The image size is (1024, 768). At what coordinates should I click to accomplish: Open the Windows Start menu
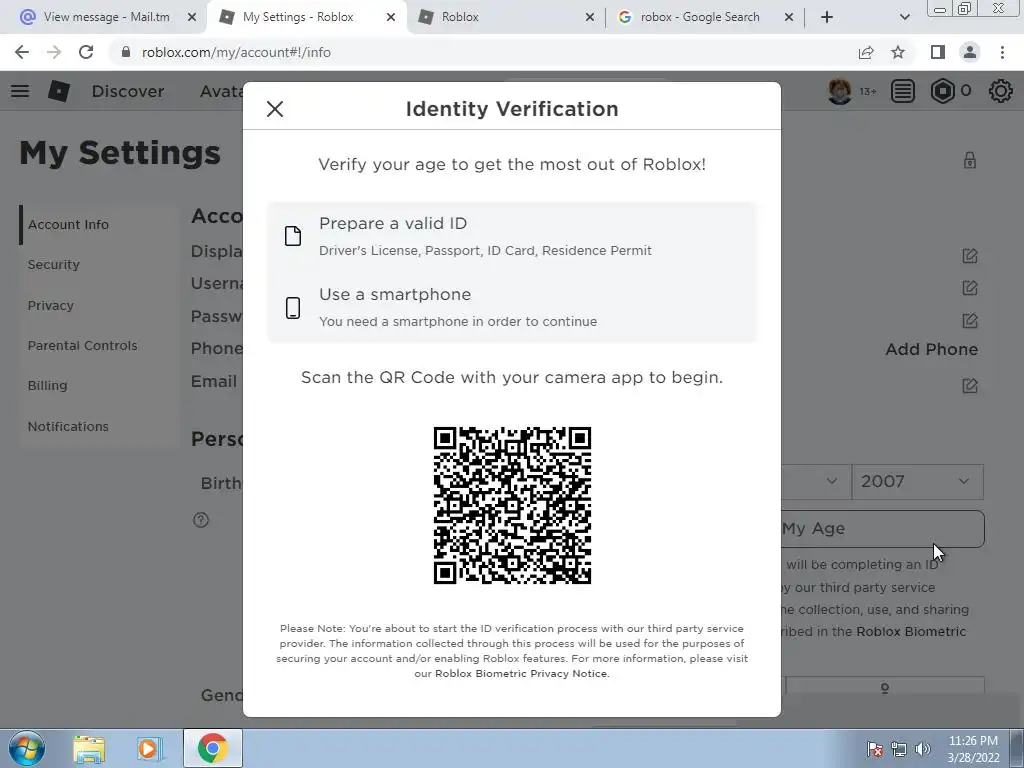[x=27, y=748]
